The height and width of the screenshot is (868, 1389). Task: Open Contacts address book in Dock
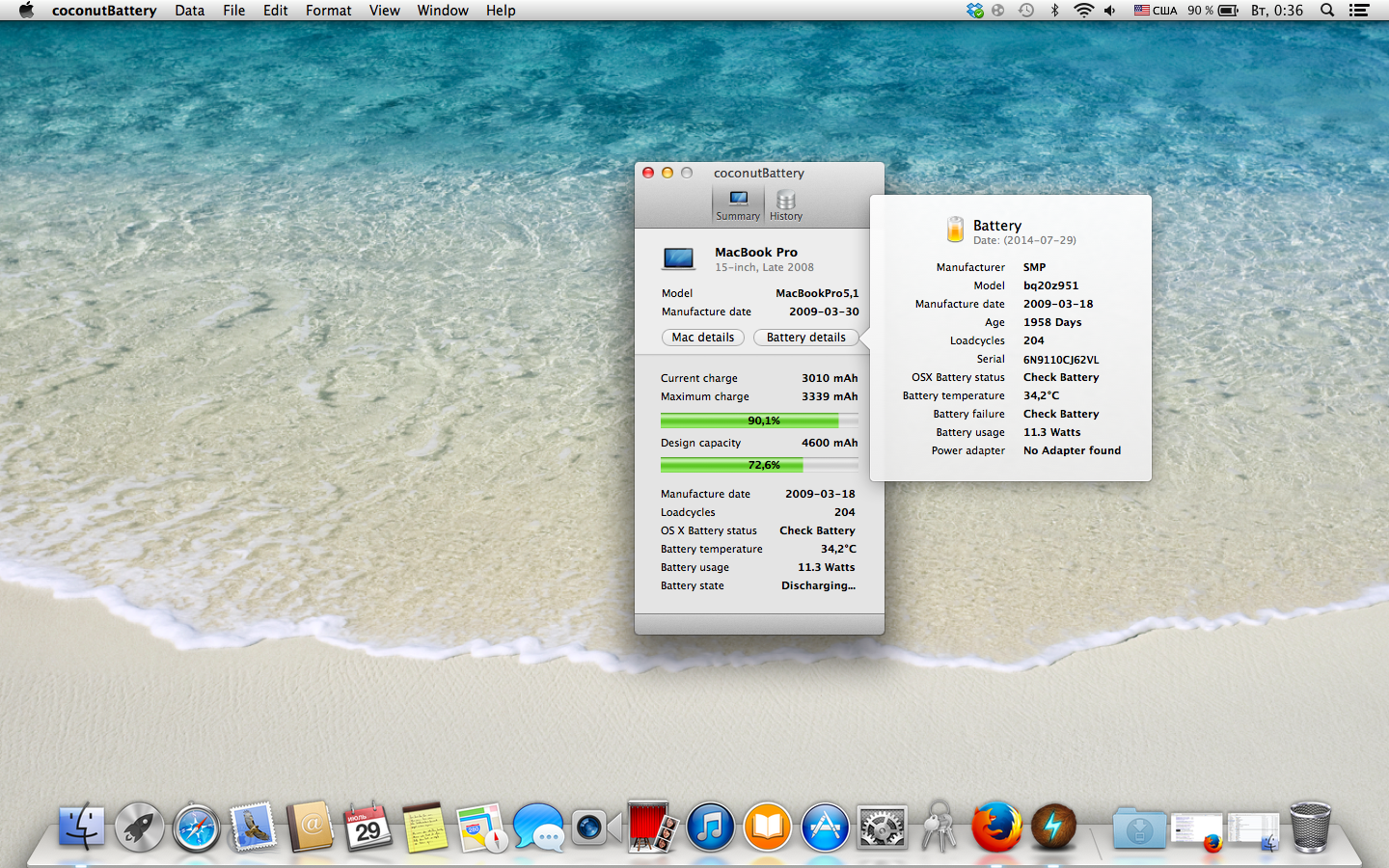311,827
